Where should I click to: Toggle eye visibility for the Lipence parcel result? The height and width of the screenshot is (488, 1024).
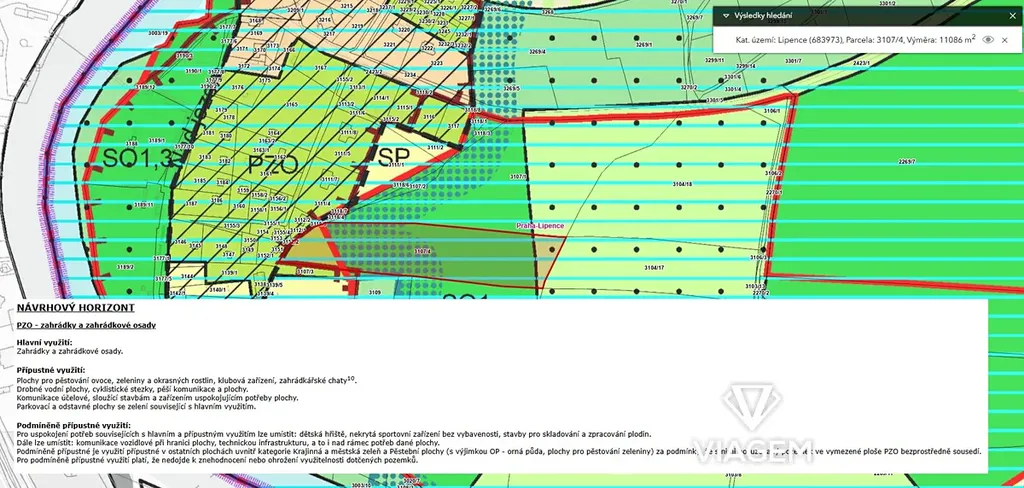click(987, 39)
